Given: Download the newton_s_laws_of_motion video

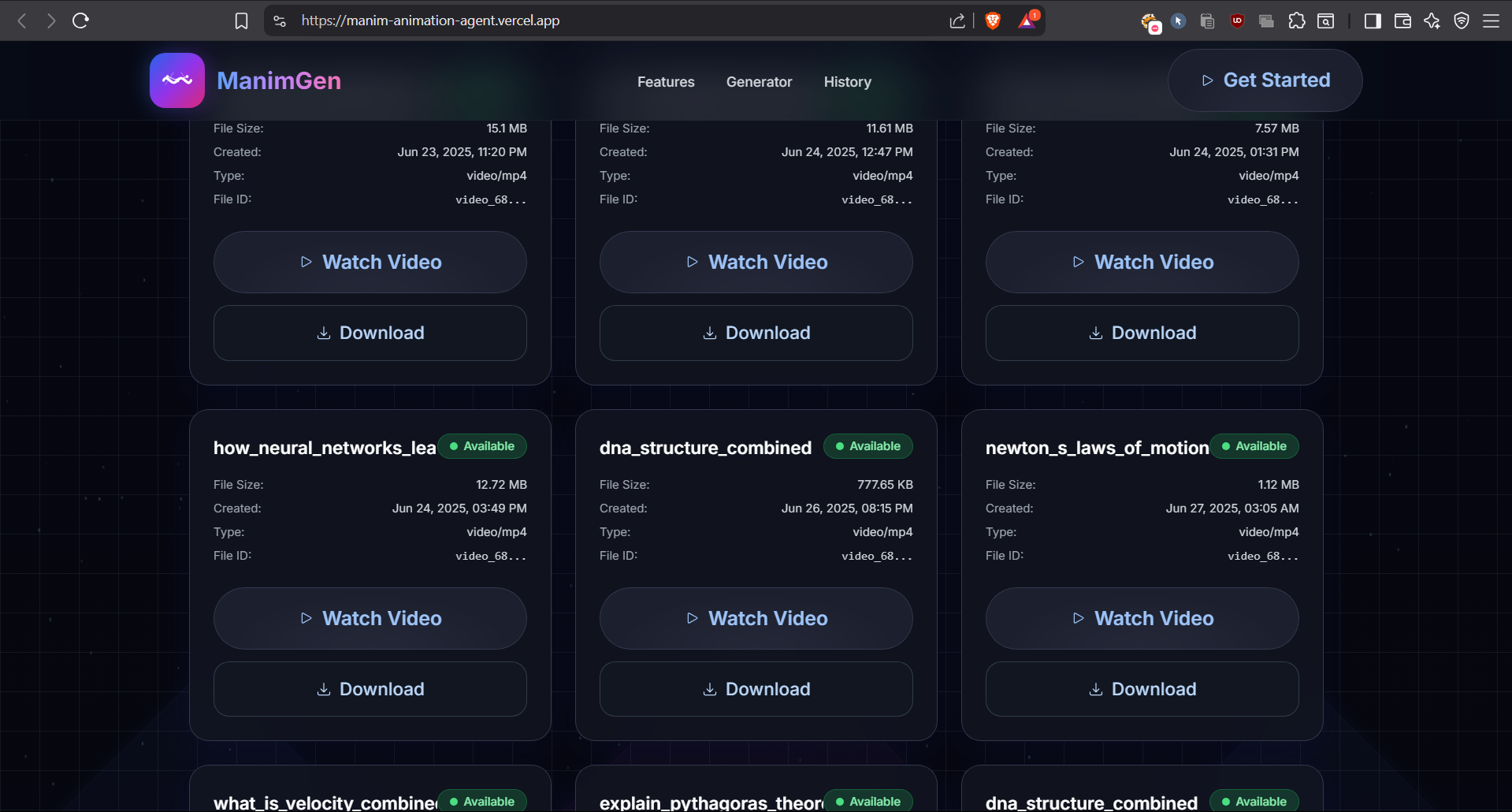Looking at the screenshot, I should tap(1142, 690).
